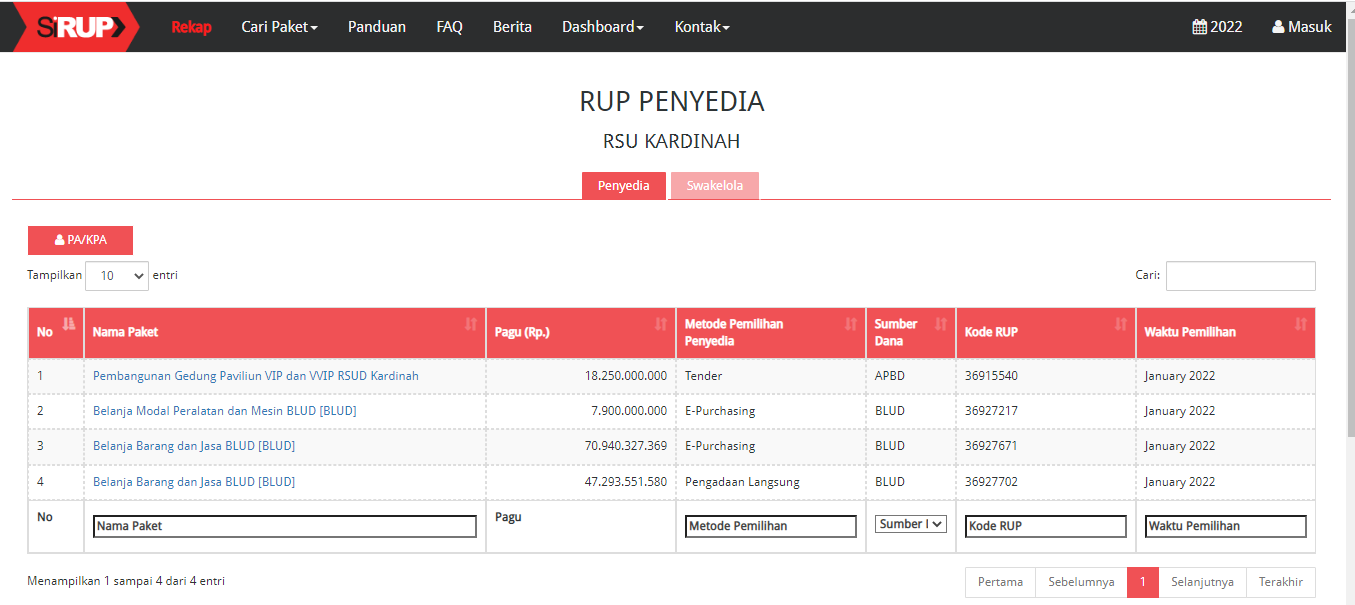Click the APBD source cell

click(x=889, y=376)
